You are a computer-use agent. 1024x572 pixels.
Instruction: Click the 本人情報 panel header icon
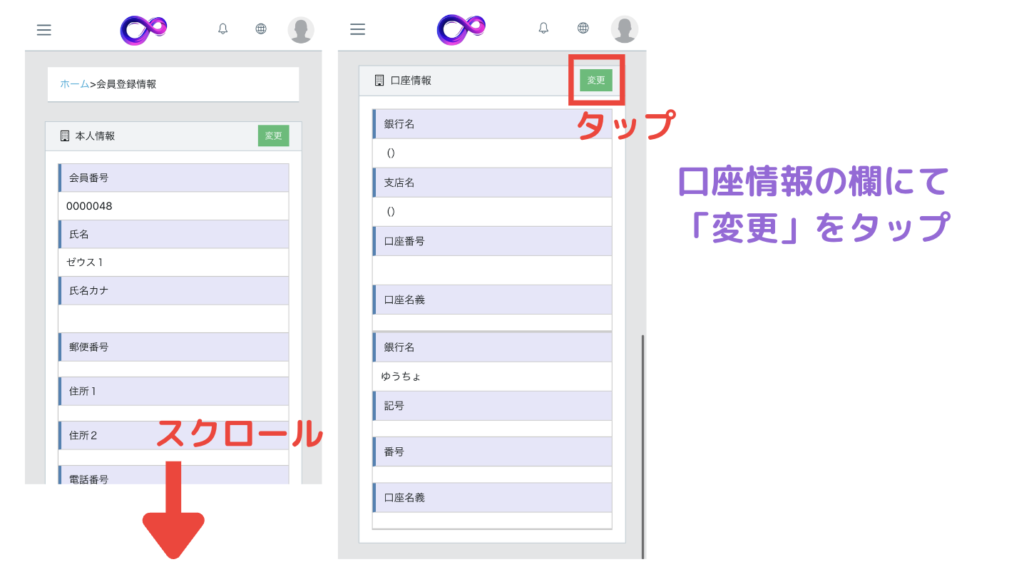coord(65,135)
